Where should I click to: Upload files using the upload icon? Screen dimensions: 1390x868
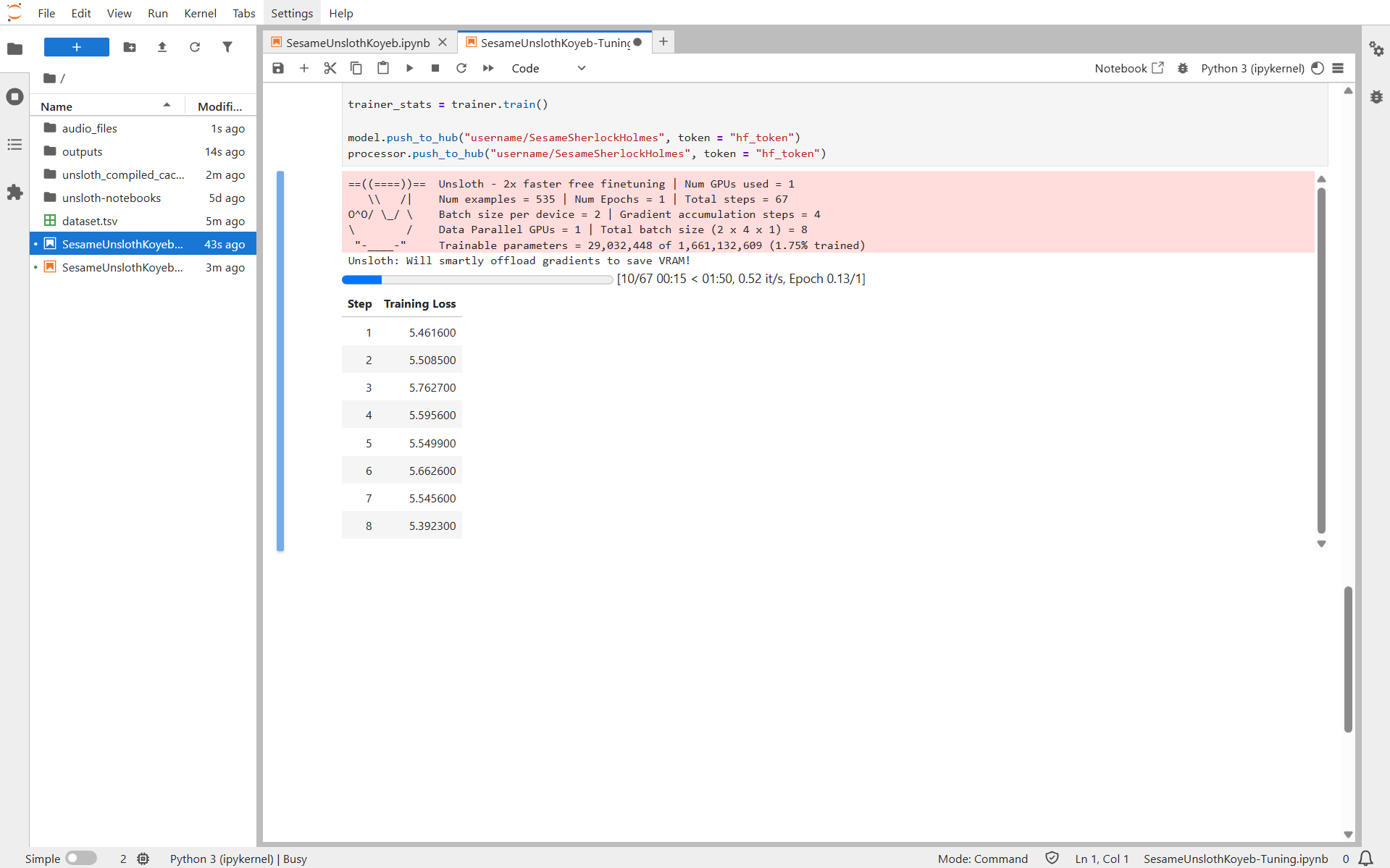point(162,47)
